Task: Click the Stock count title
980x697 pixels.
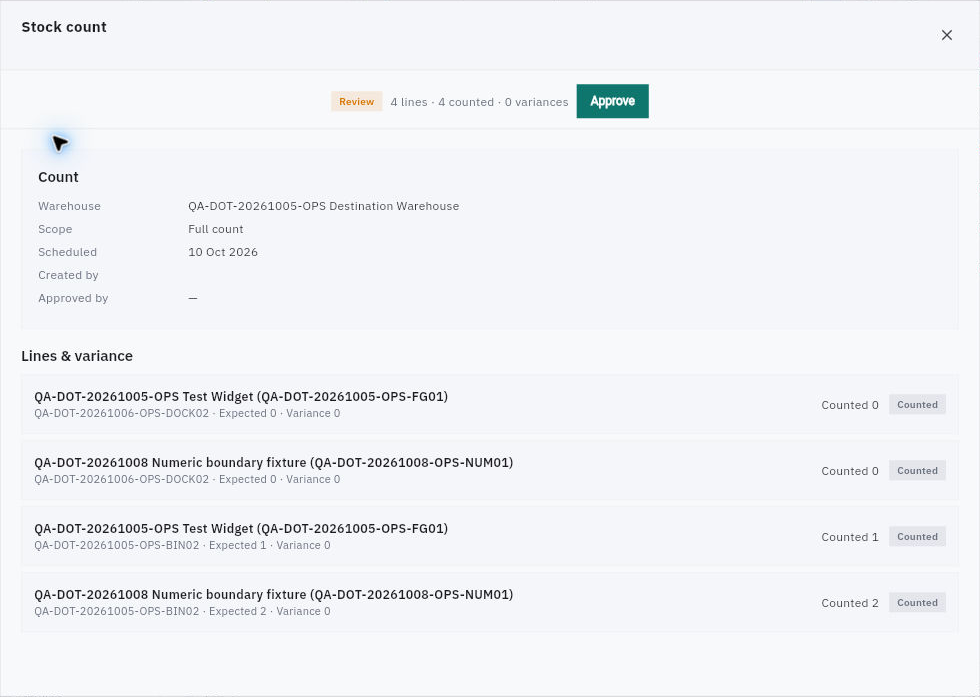Action: coord(64,27)
